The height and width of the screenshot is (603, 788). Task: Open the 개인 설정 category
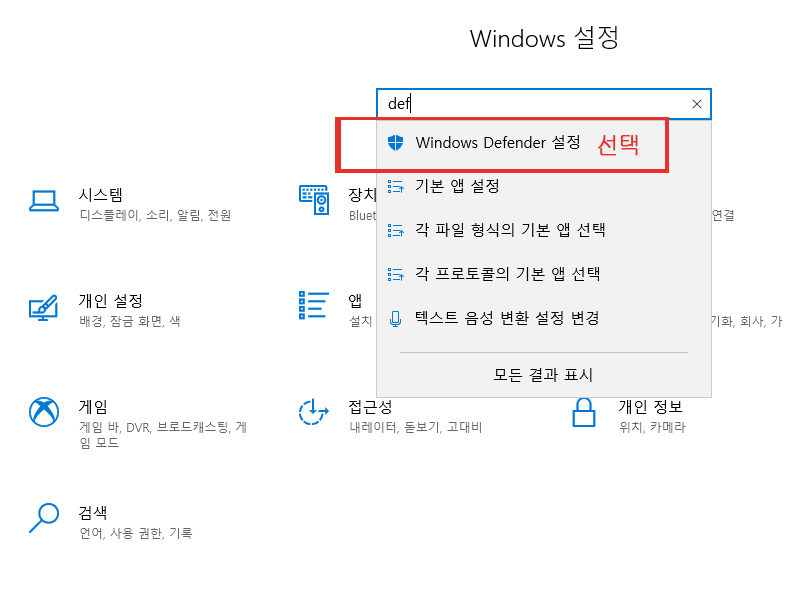click(111, 301)
